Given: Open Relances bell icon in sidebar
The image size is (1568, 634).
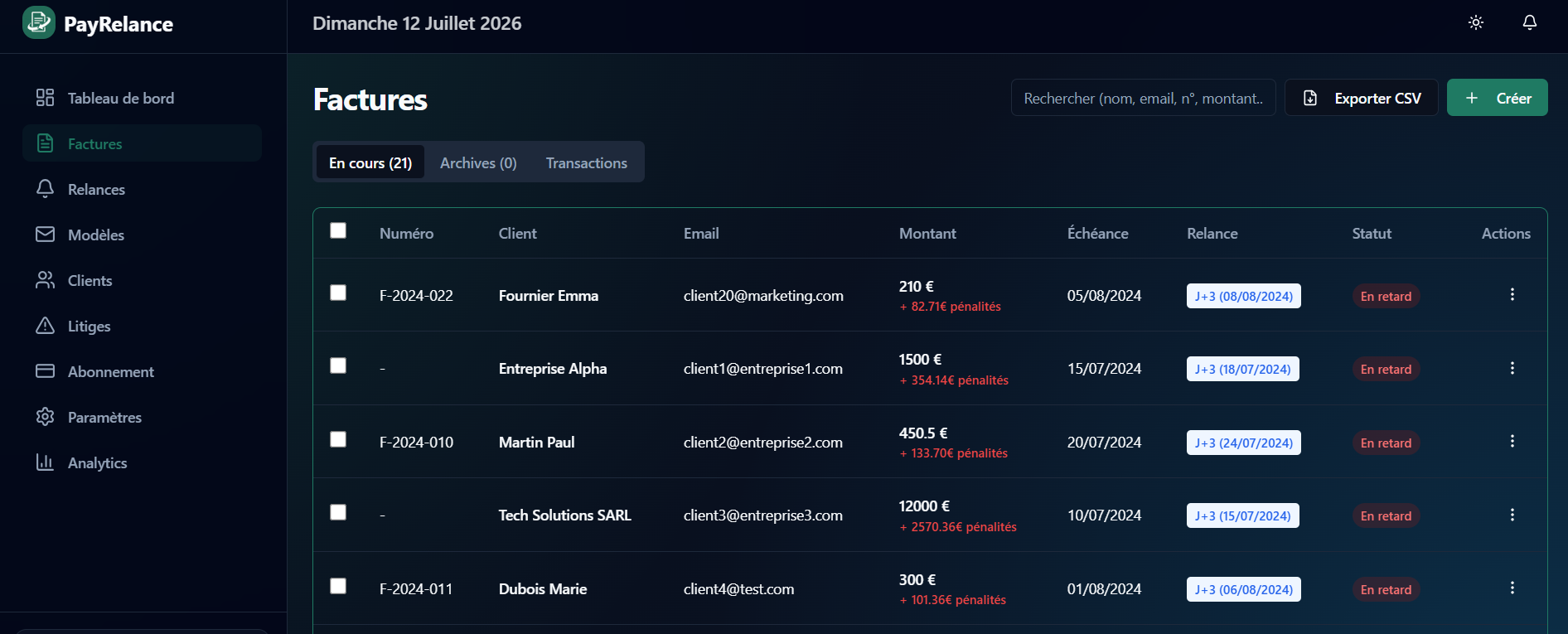Looking at the screenshot, I should [45, 189].
